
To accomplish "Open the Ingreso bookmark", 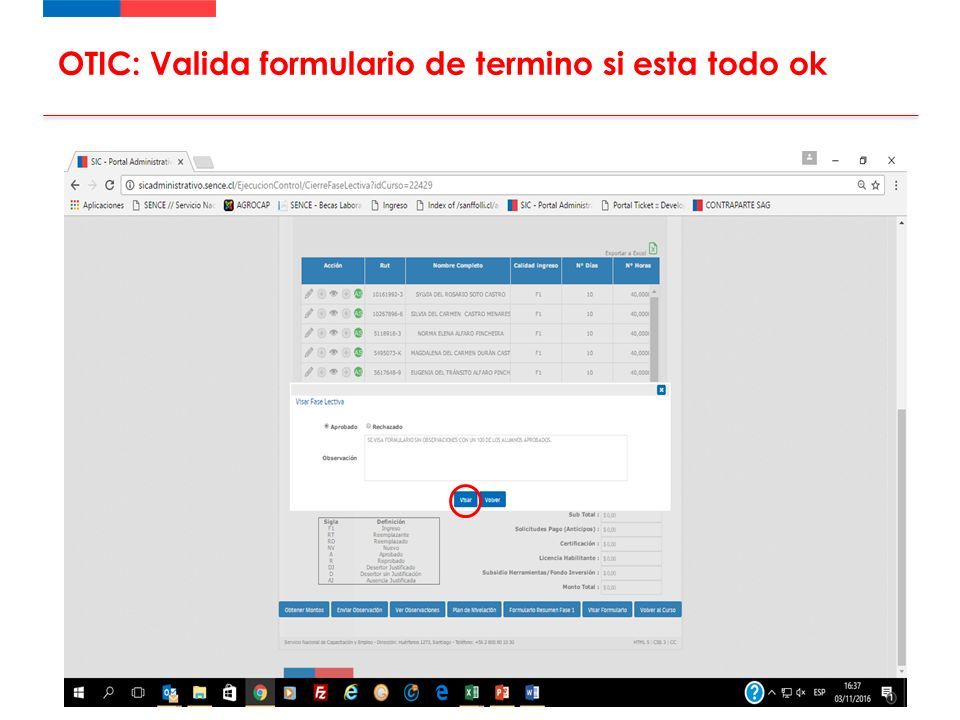I will click(389, 205).
